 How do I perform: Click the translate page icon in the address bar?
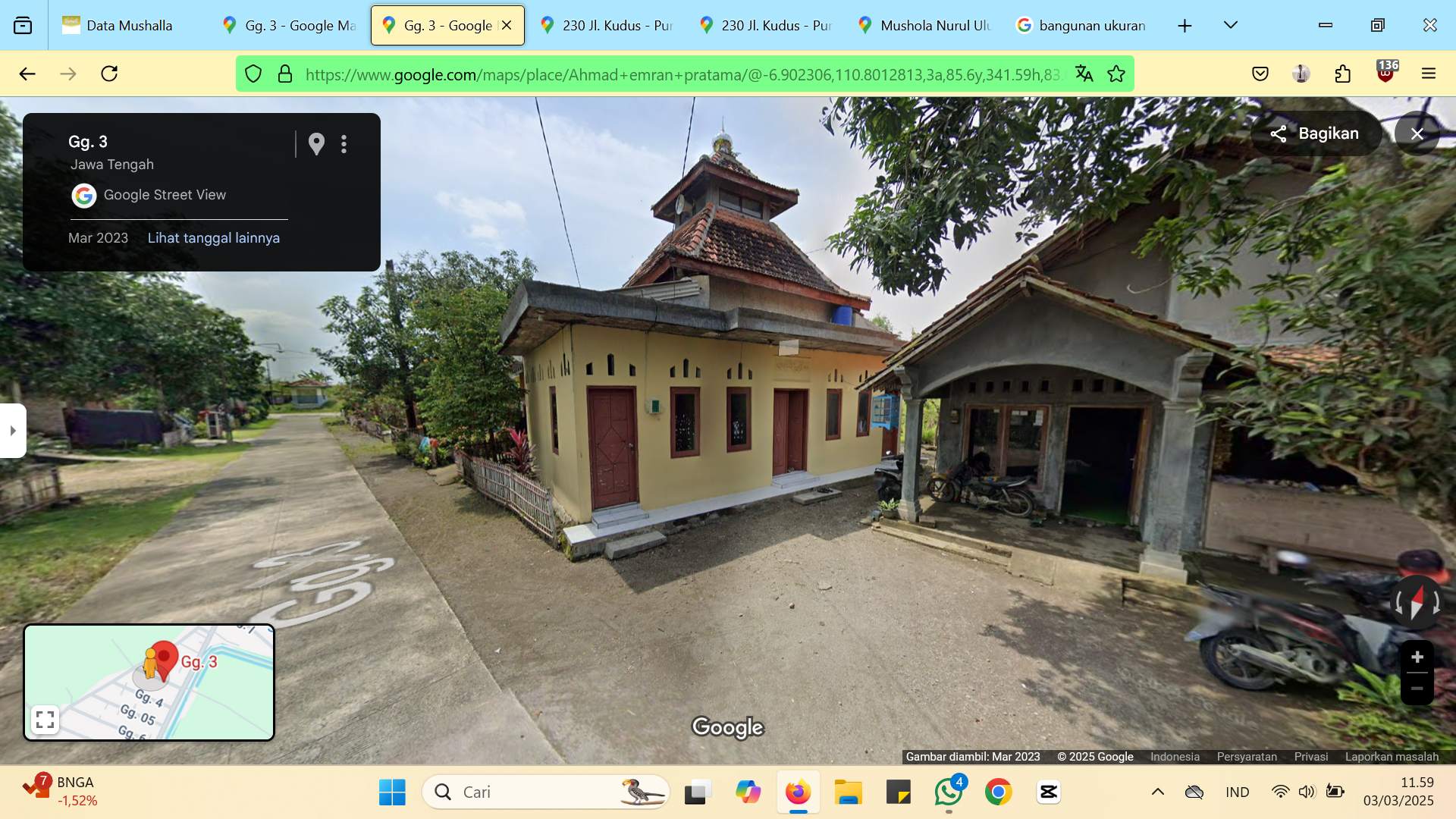coord(1084,74)
